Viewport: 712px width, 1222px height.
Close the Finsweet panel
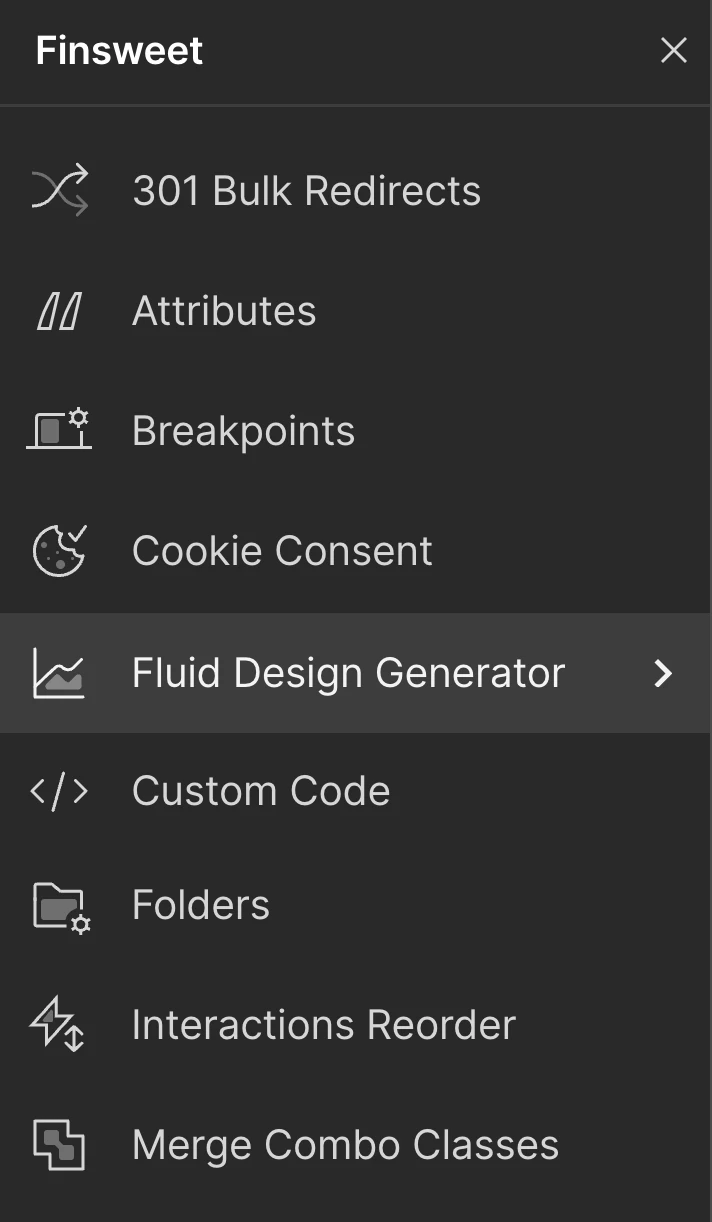674,50
